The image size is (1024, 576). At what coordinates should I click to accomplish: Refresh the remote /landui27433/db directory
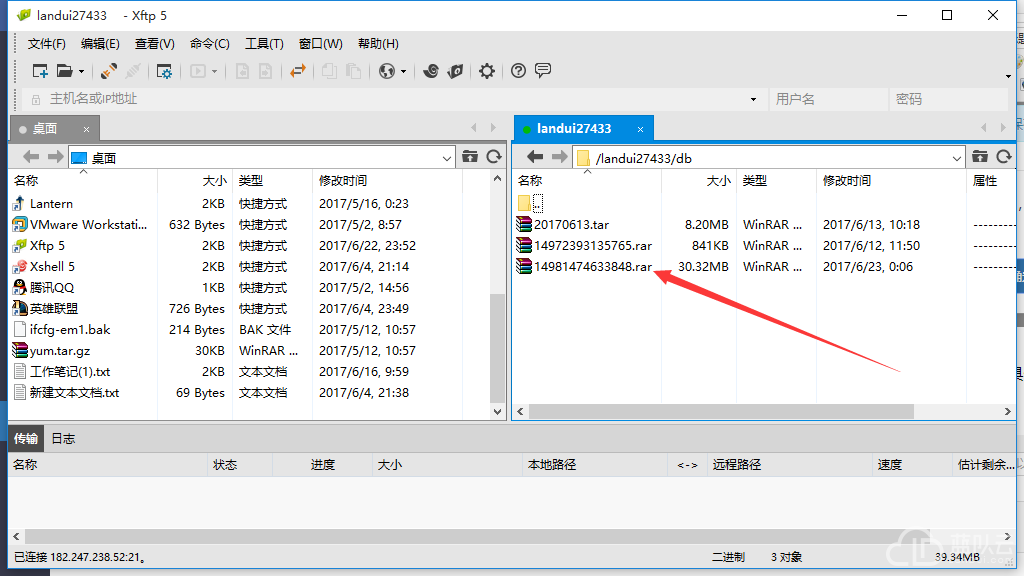coord(1005,156)
